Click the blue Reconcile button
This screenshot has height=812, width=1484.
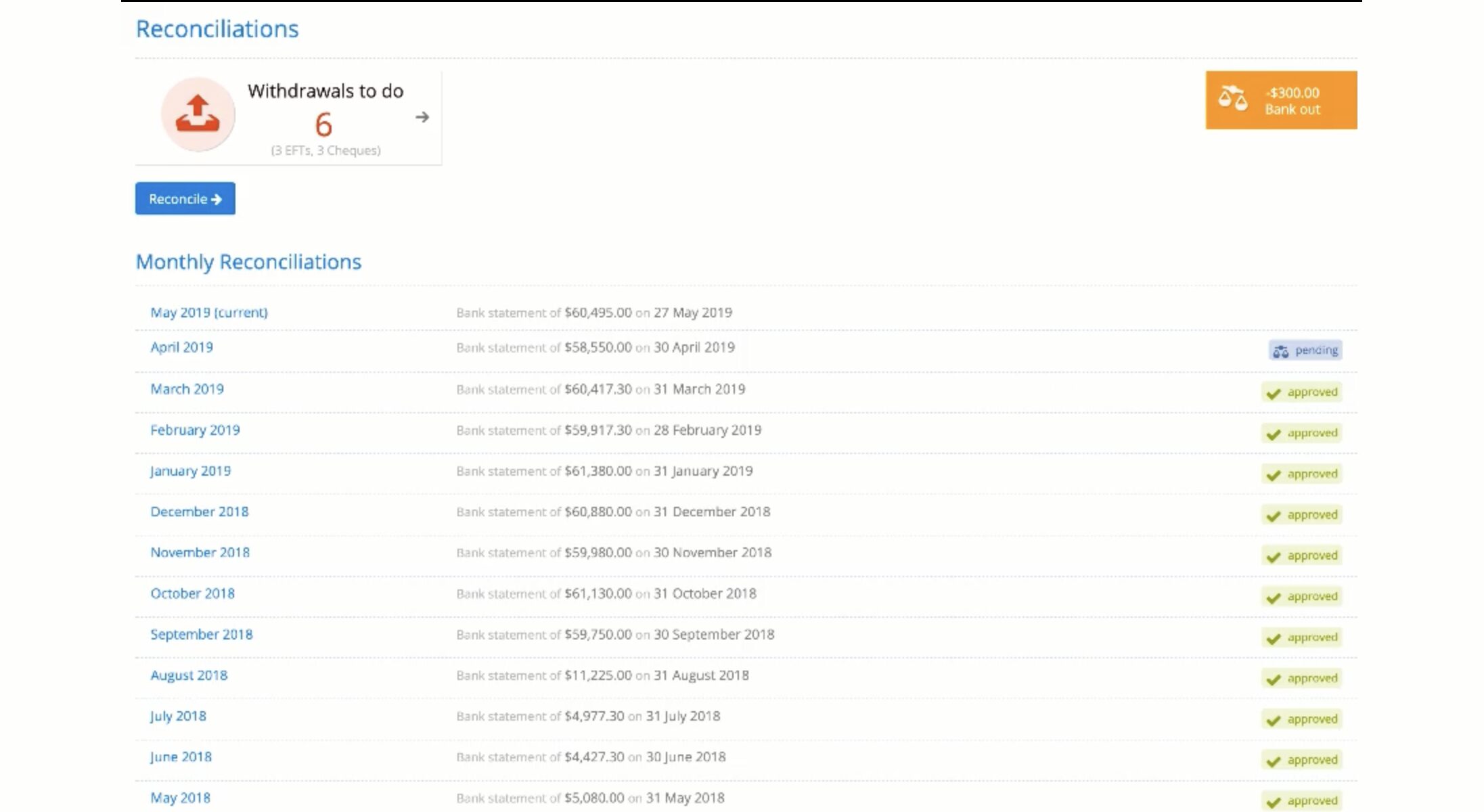[185, 198]
